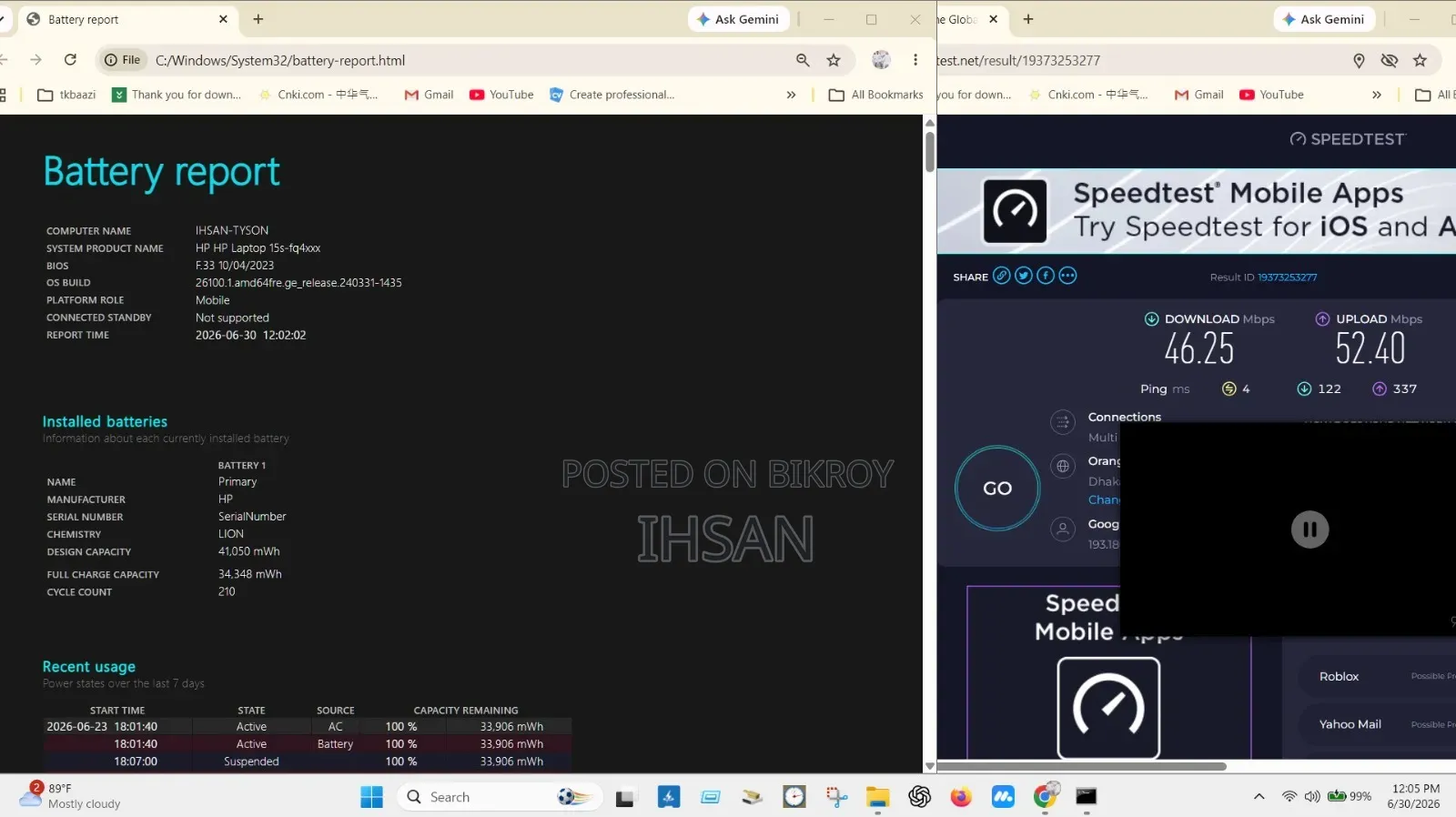Click the taskbar Search box
The image size is (1456, 817).
(x=500, y=797)
